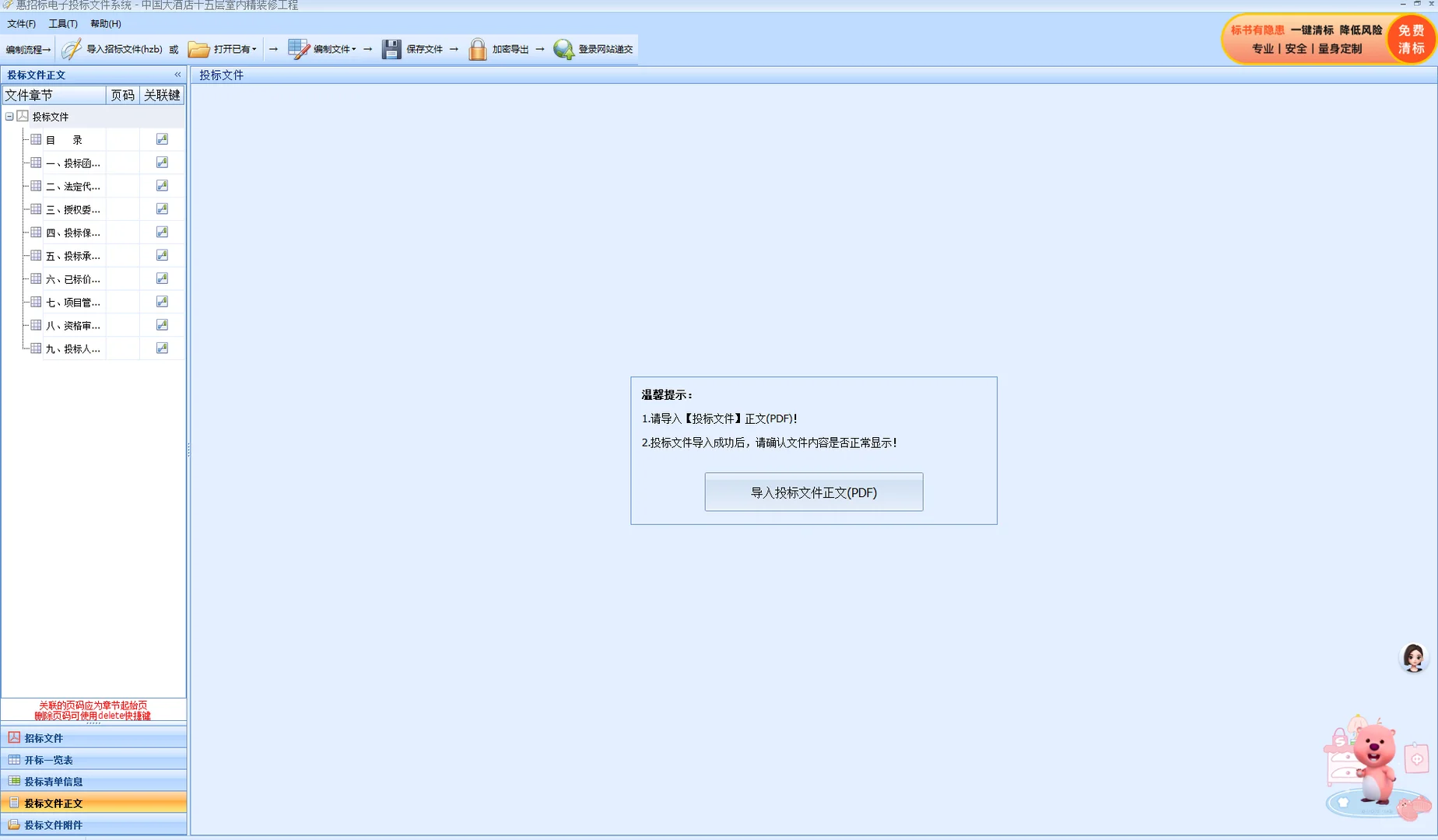Click the orange 免费清标 round button
1438x840 pixels.
[x=1411, y=39]
